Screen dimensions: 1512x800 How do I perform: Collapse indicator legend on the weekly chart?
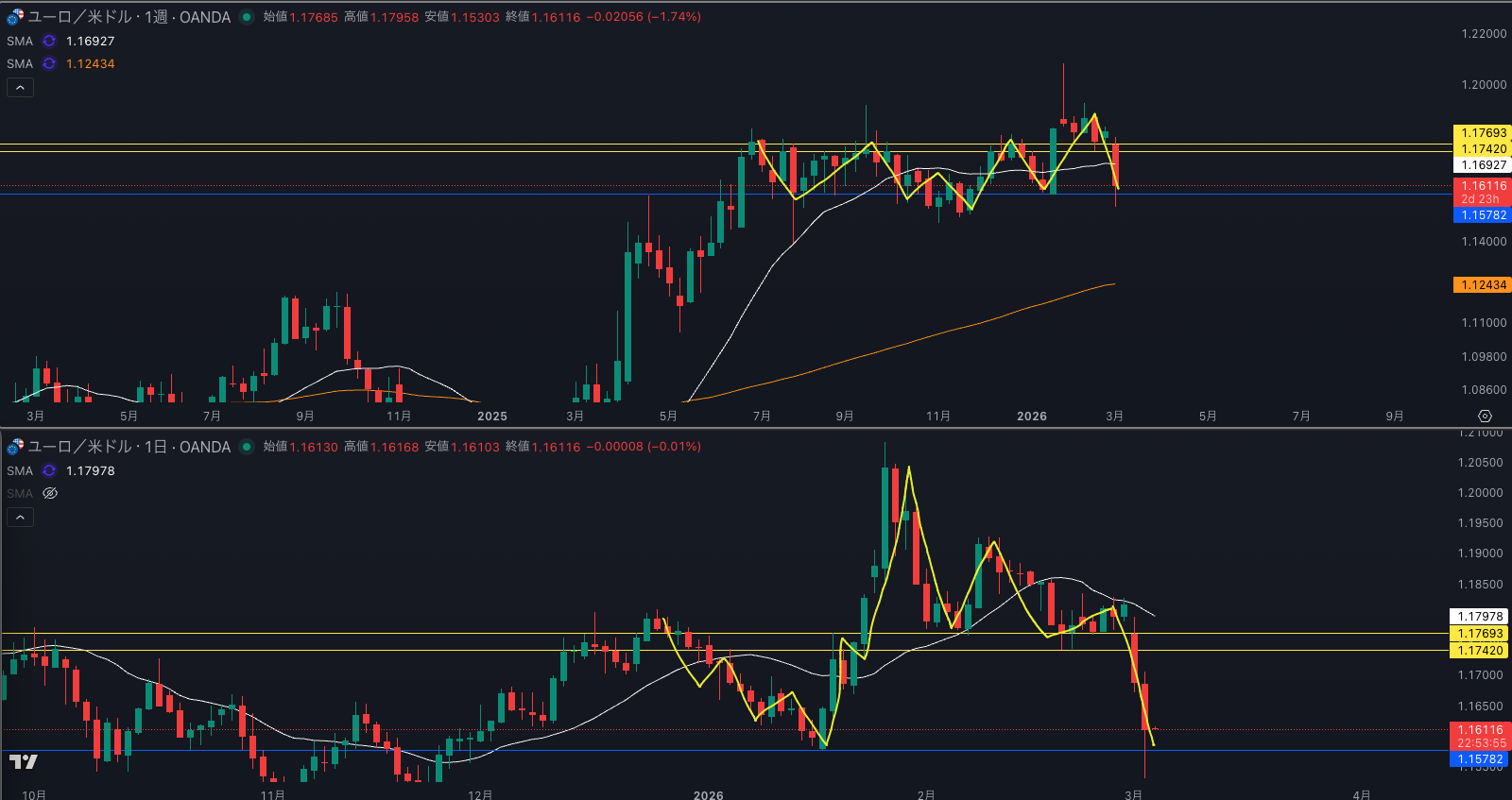coord(20,88)
